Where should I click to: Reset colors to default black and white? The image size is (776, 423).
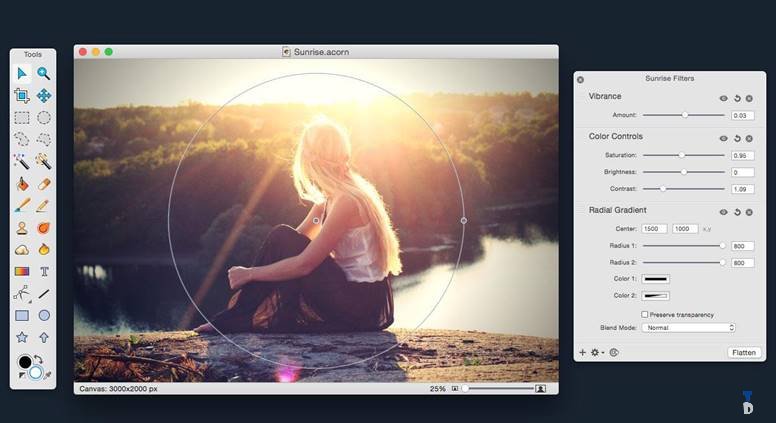click(21, 376)
